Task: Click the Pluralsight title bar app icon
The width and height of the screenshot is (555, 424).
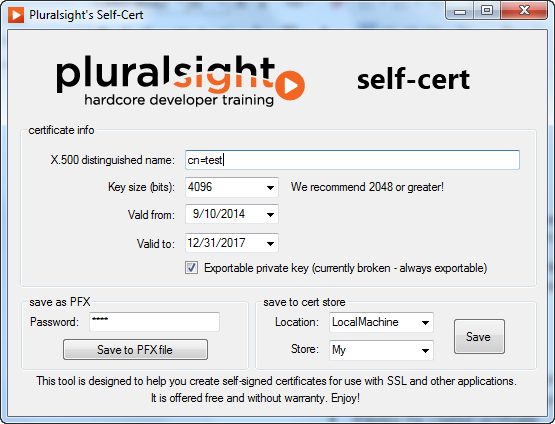Action: click(x=16, y=15)
